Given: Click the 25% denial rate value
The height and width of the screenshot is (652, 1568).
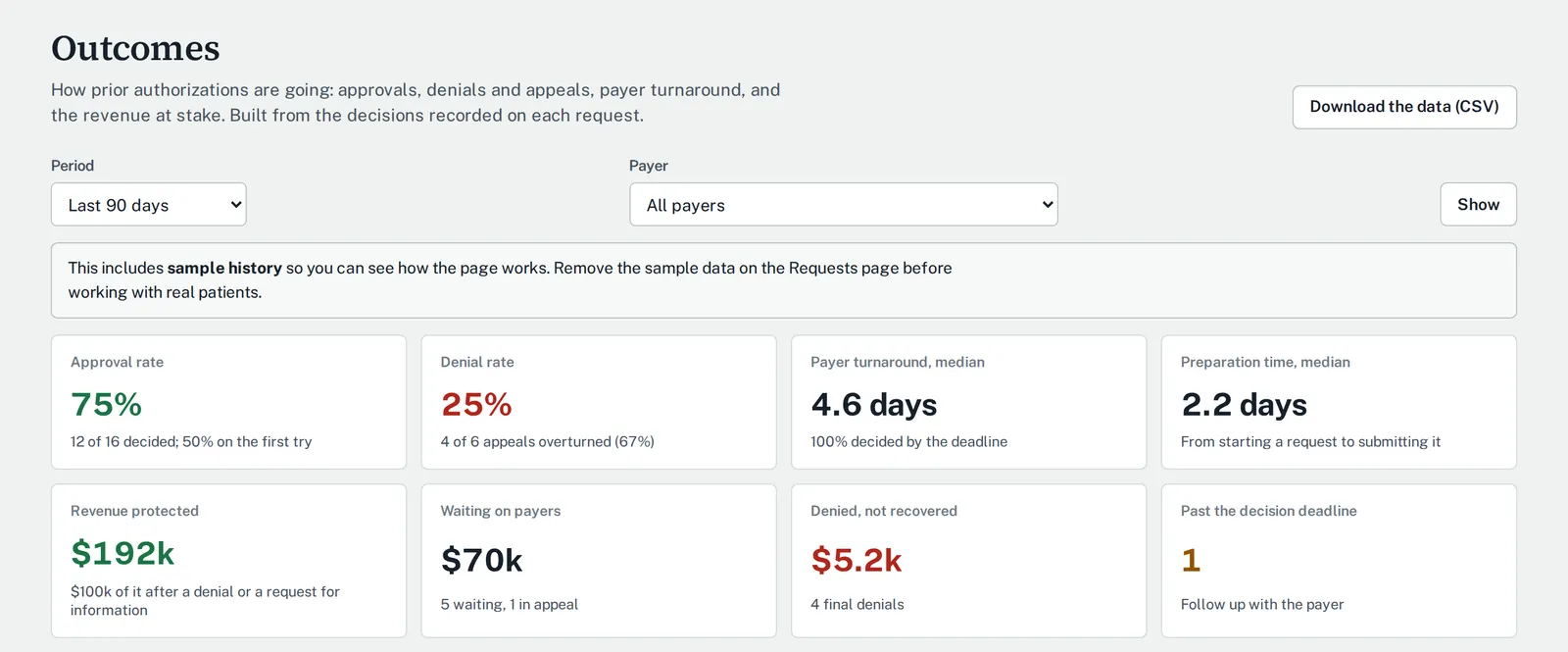Looking at the screenshot, I should (x=476, y=404).
